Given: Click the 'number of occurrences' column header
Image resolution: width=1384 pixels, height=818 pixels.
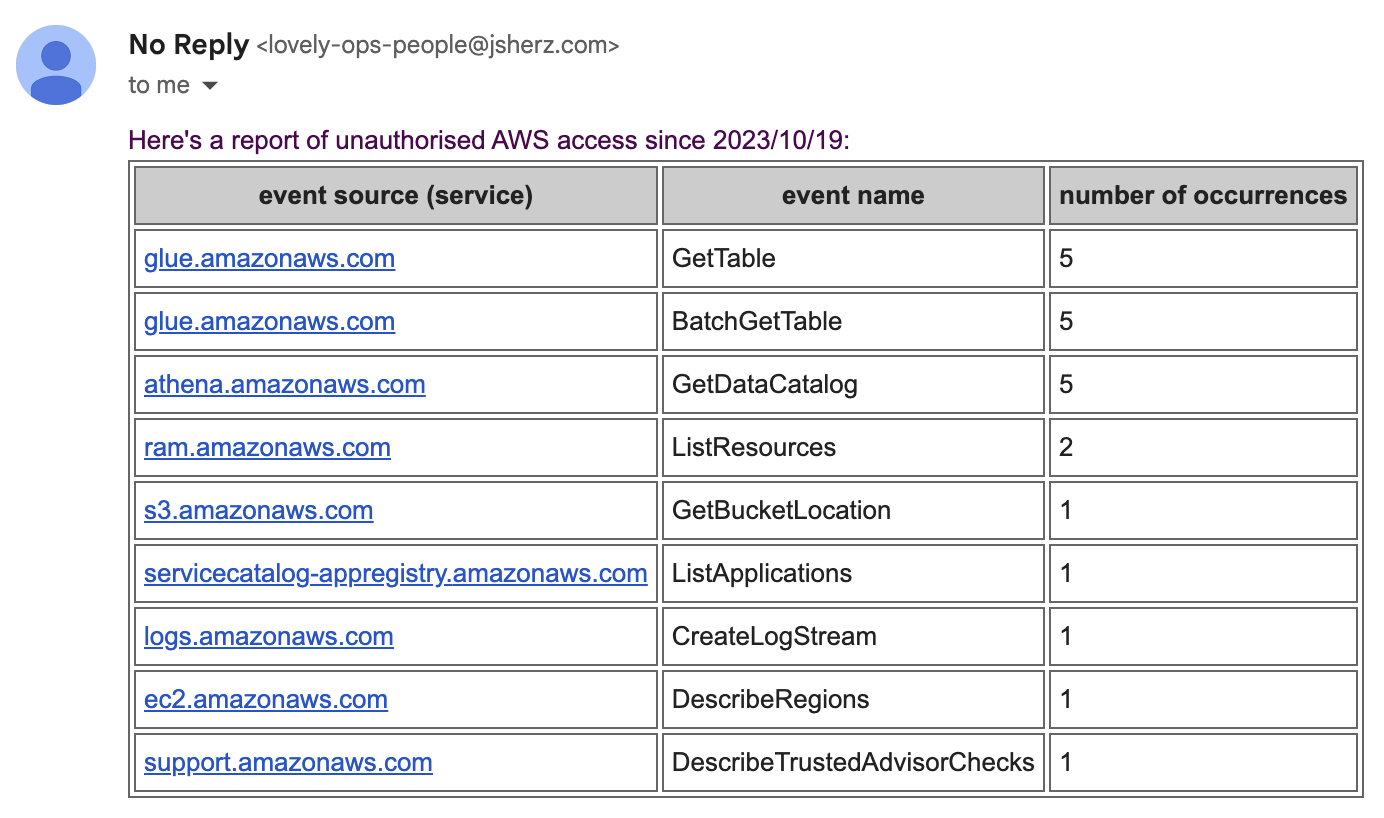Looking at the screenshot, I should pos(1202,196).
